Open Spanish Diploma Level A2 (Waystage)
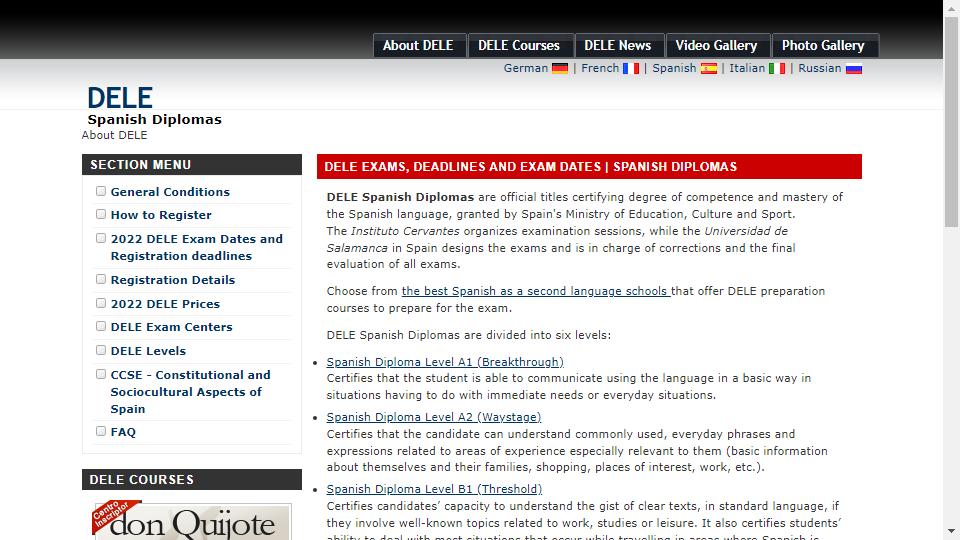The height and width of the screenshot is (540, 960). pyautogui.click(x=433, y=417)
